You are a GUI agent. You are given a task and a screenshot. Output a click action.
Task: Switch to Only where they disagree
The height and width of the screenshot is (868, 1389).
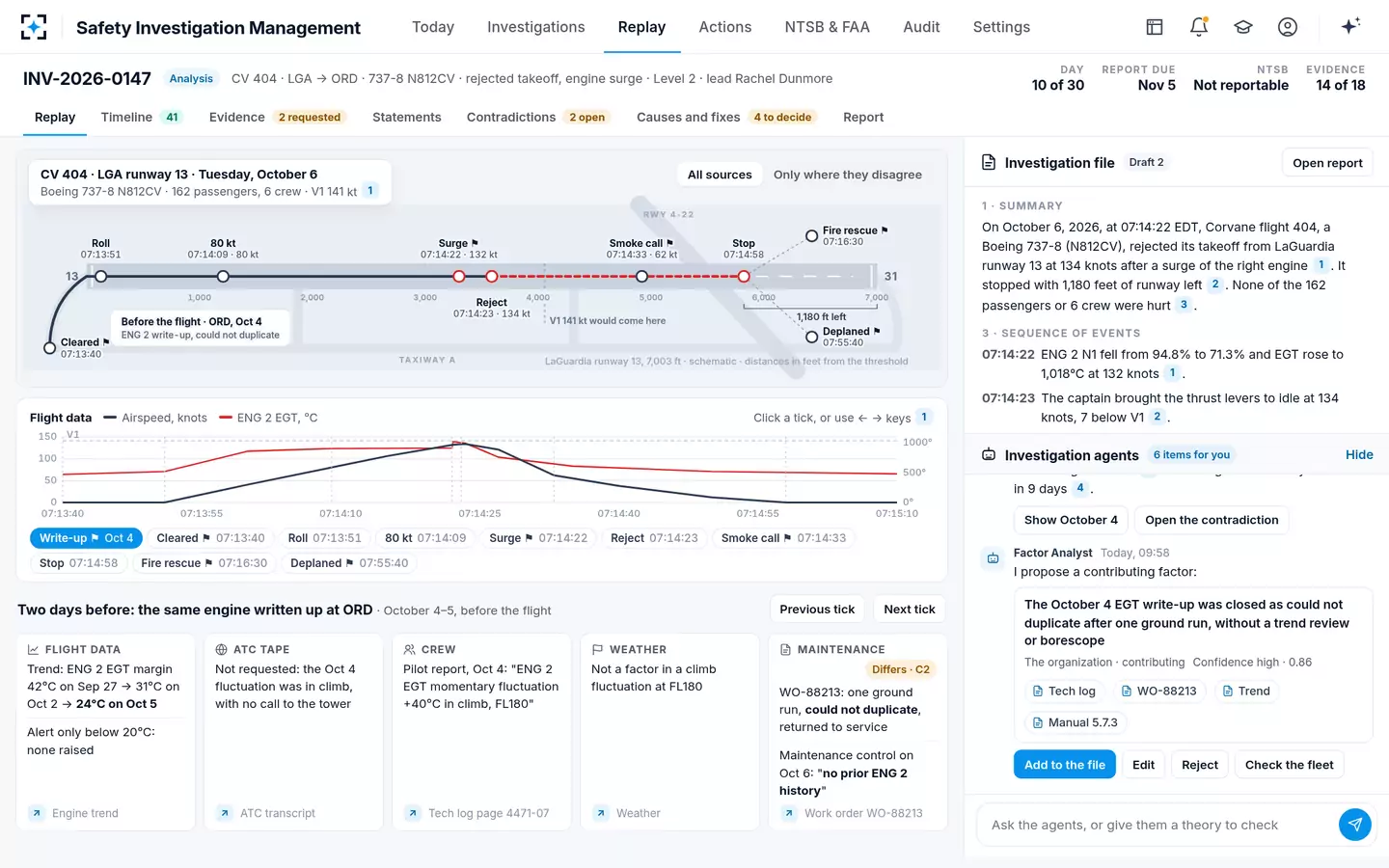[848, 175]
